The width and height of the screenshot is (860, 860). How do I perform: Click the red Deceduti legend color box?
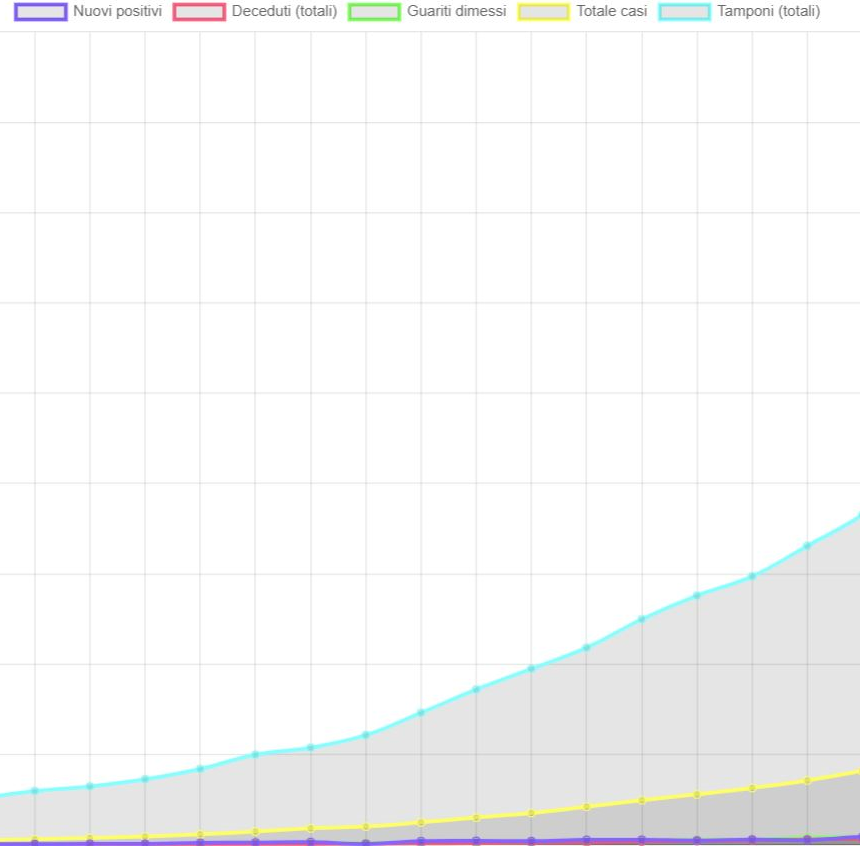click(199, 12)
